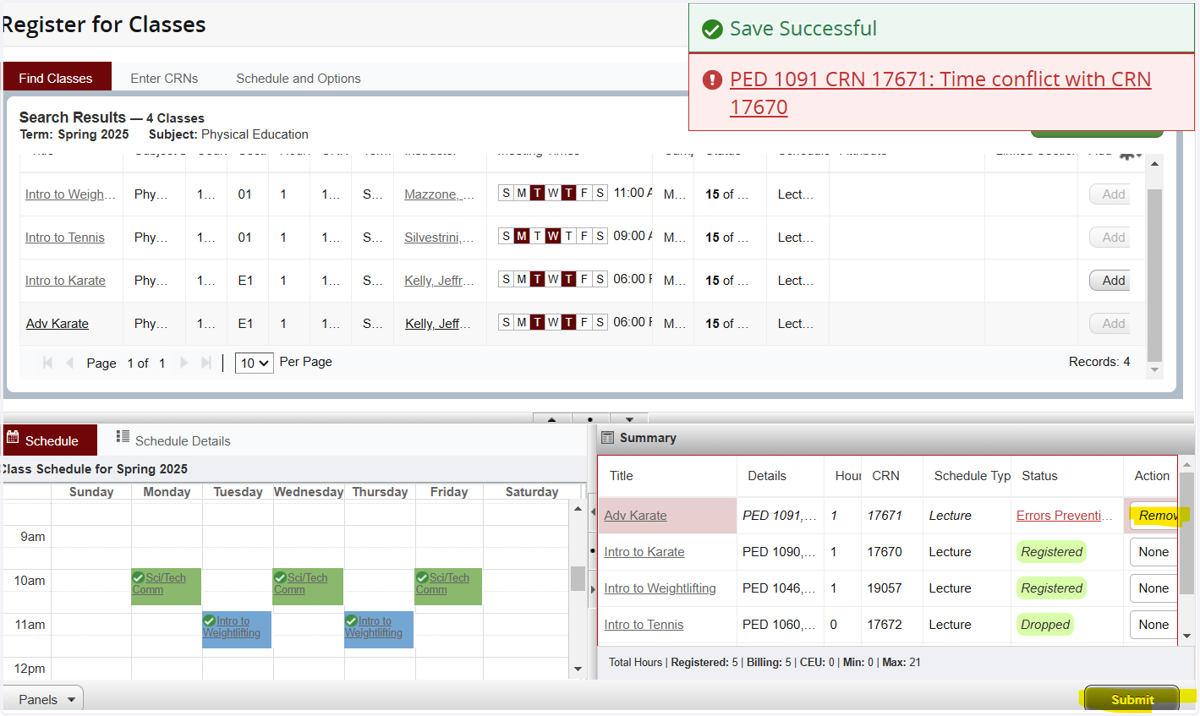Open Friday's Sci/Tech Comm calendar event

(449, 586)
